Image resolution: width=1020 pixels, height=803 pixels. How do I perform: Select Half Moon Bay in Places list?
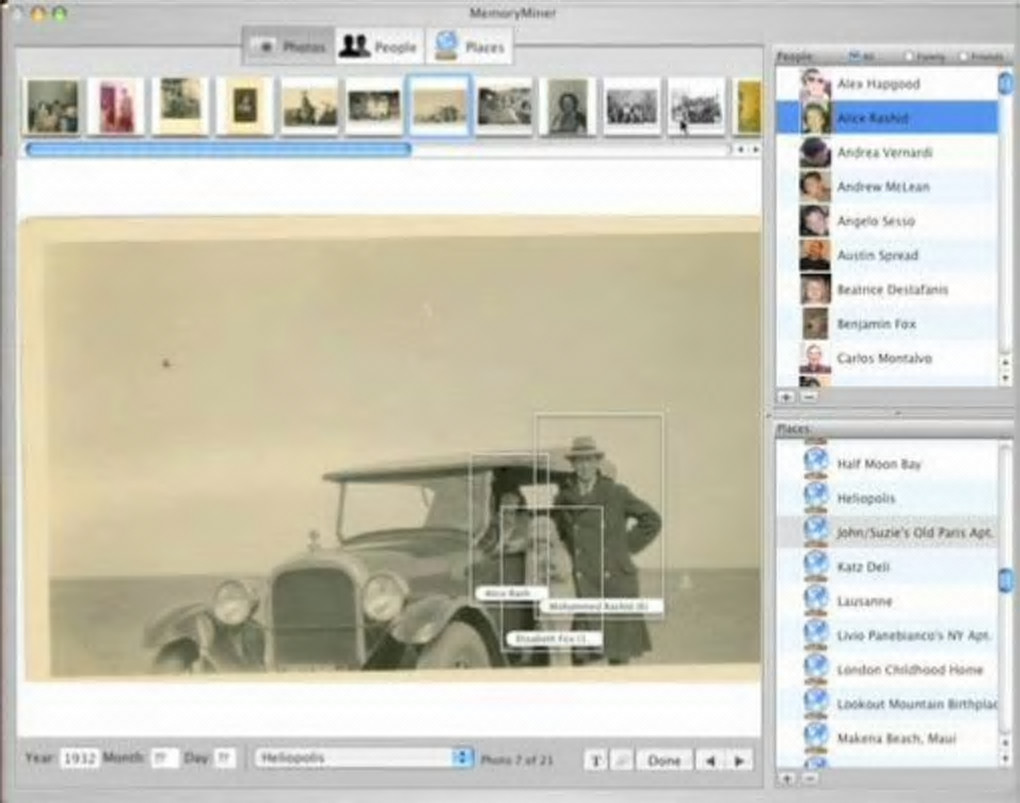click(x=879, y=464)
